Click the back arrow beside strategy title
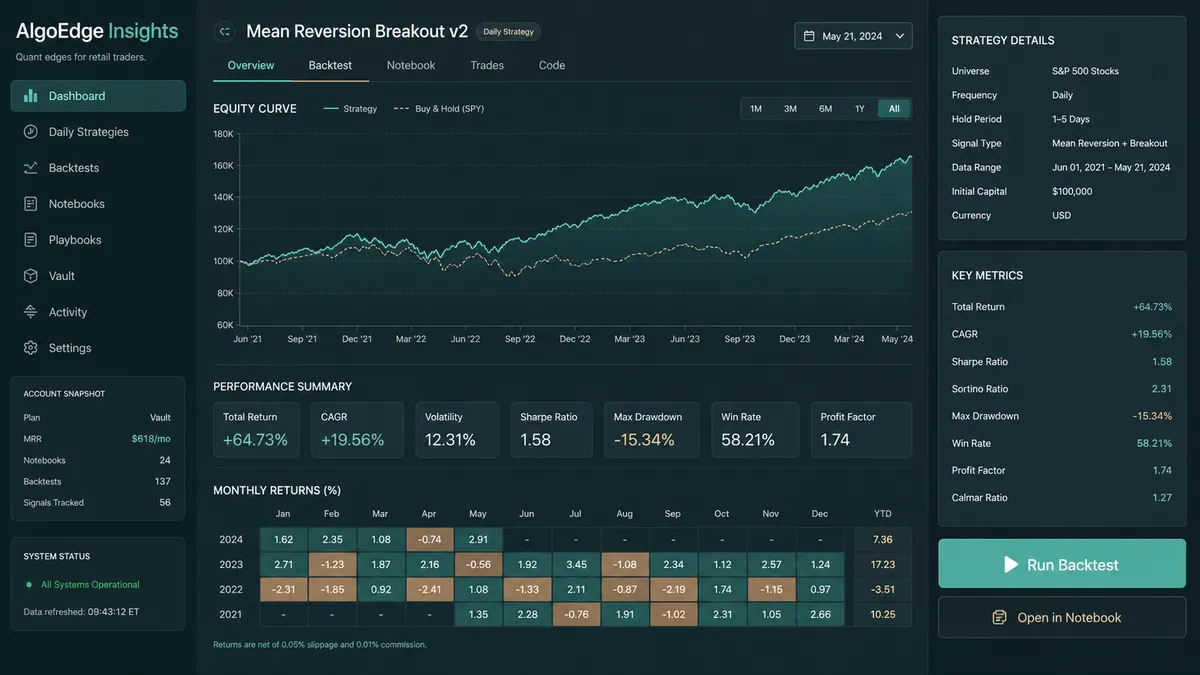Image resolution: width=1200 pixels, height=675 pixels. point(225,32)
